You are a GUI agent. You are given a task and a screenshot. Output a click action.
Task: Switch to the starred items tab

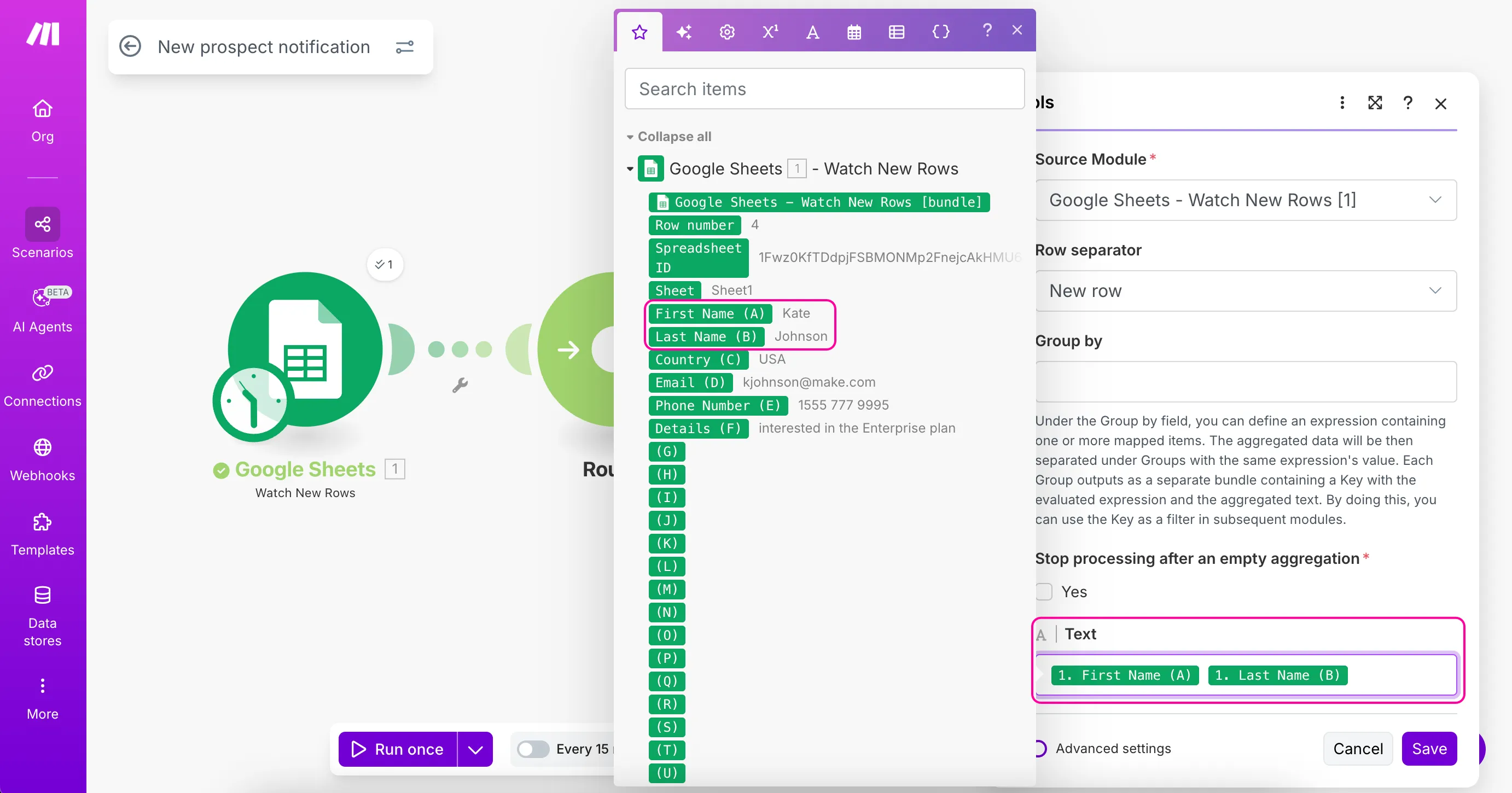click(x=639, y=32)
